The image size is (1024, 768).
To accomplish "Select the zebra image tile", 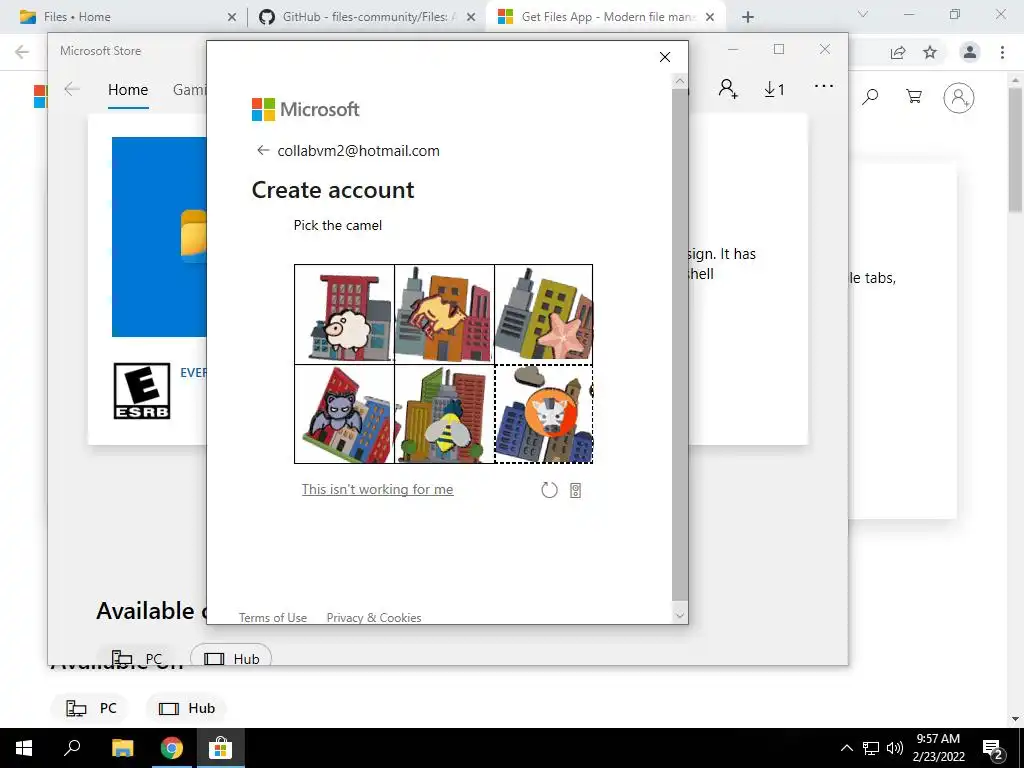I will [x=543, y=414].
